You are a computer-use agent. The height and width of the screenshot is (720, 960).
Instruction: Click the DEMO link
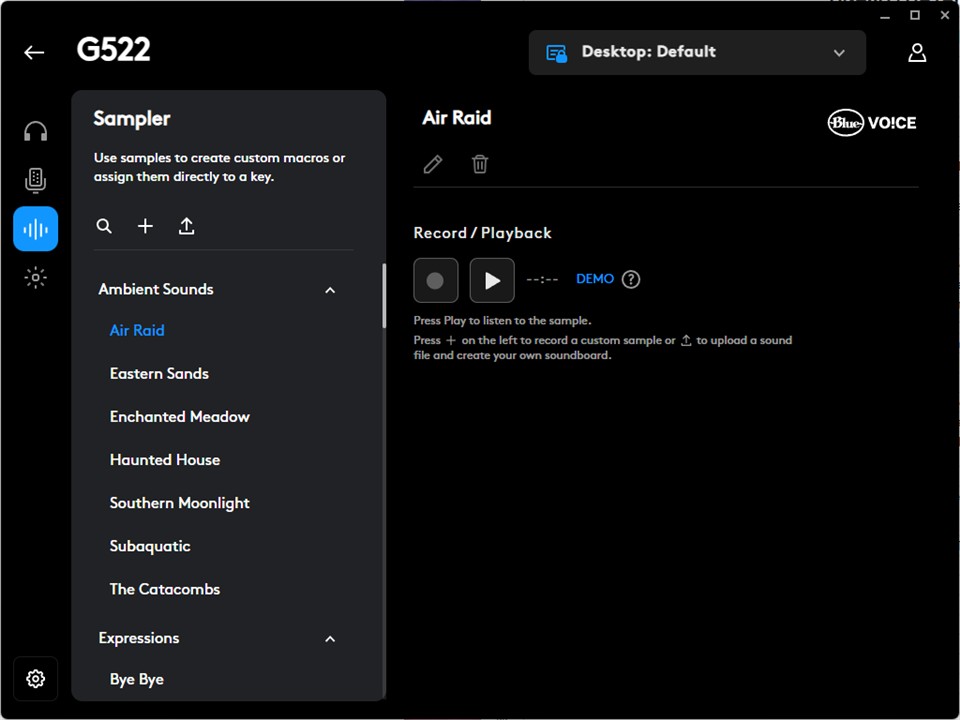tap(595, 279)
